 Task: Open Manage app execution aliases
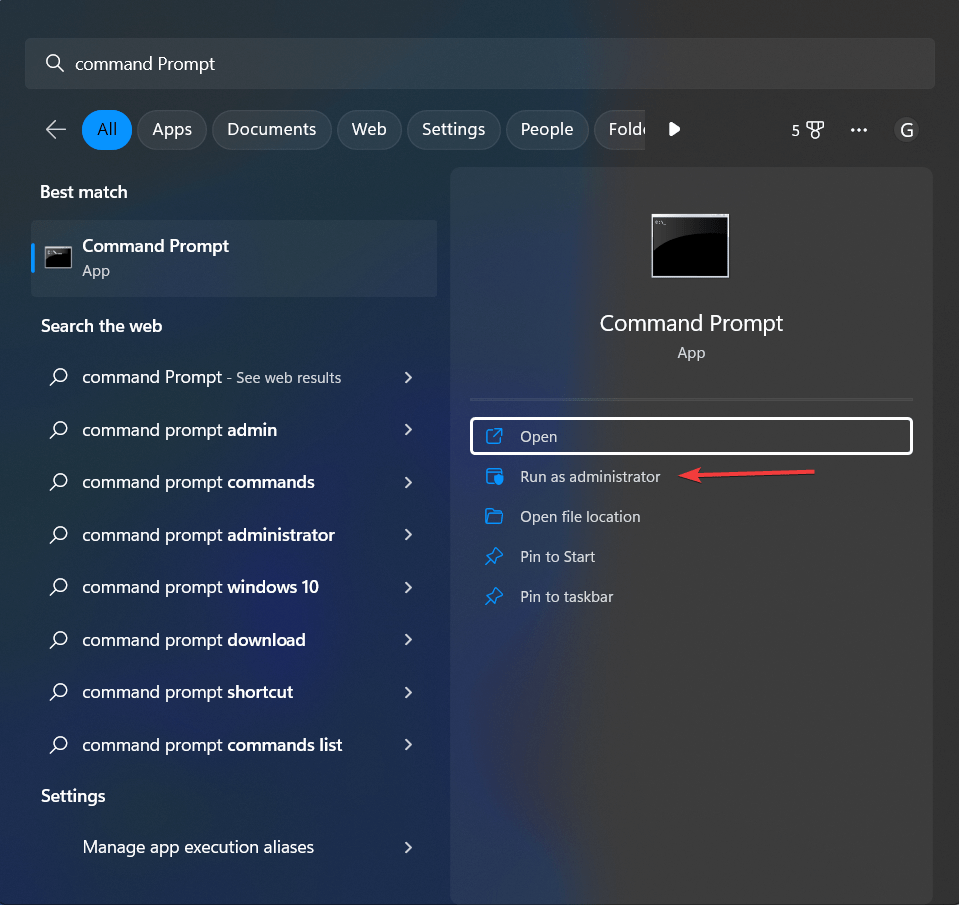(197, 847)
